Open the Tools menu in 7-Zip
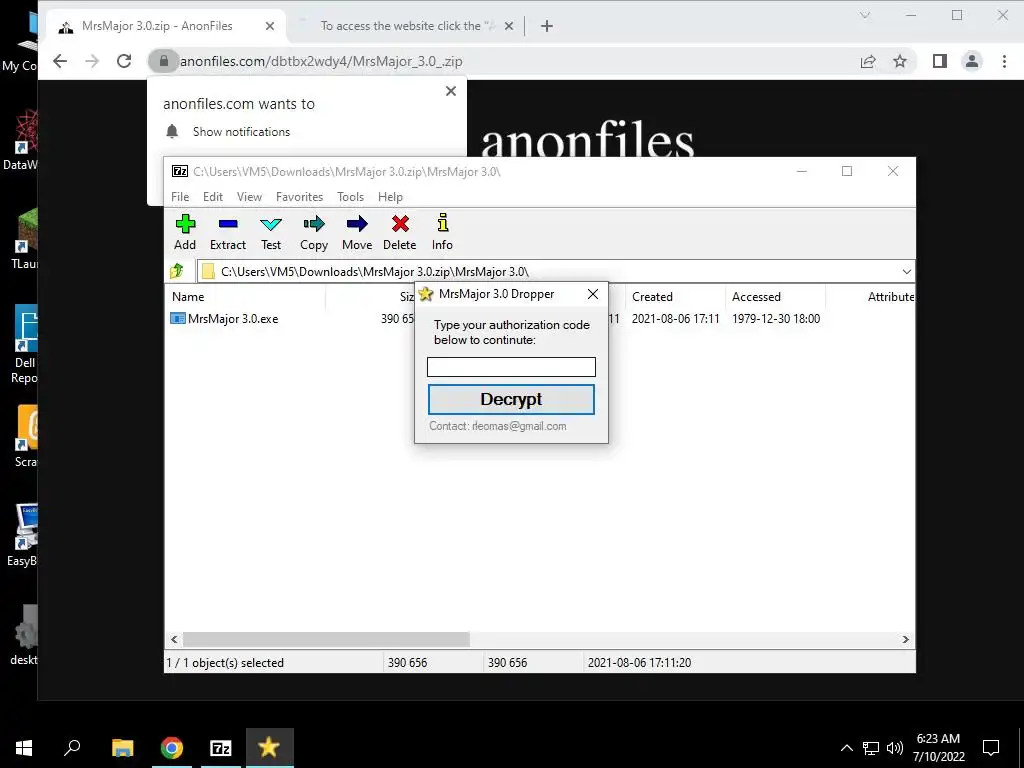 tap(351, 197)
